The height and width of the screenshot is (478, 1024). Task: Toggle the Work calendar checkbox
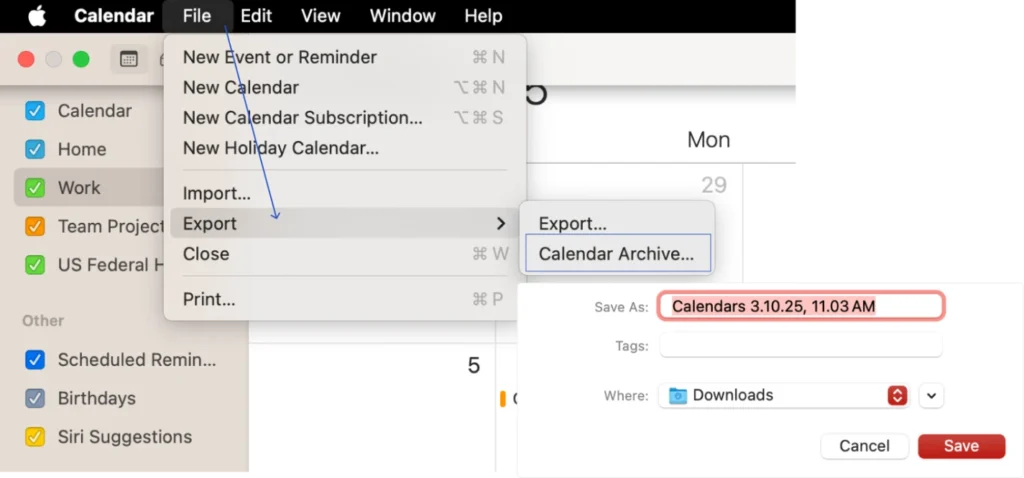pyautogui.click(x=35, y=188)
